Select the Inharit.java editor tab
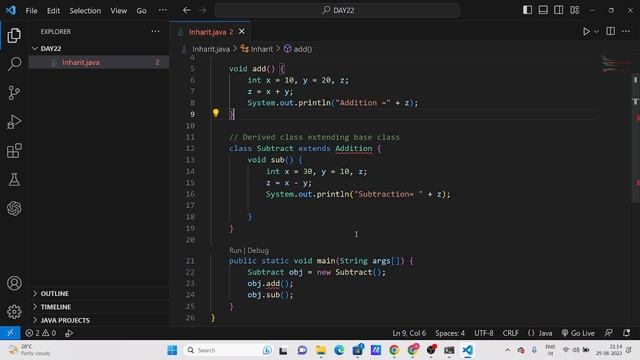640x360 pixels. coord(210,32)
